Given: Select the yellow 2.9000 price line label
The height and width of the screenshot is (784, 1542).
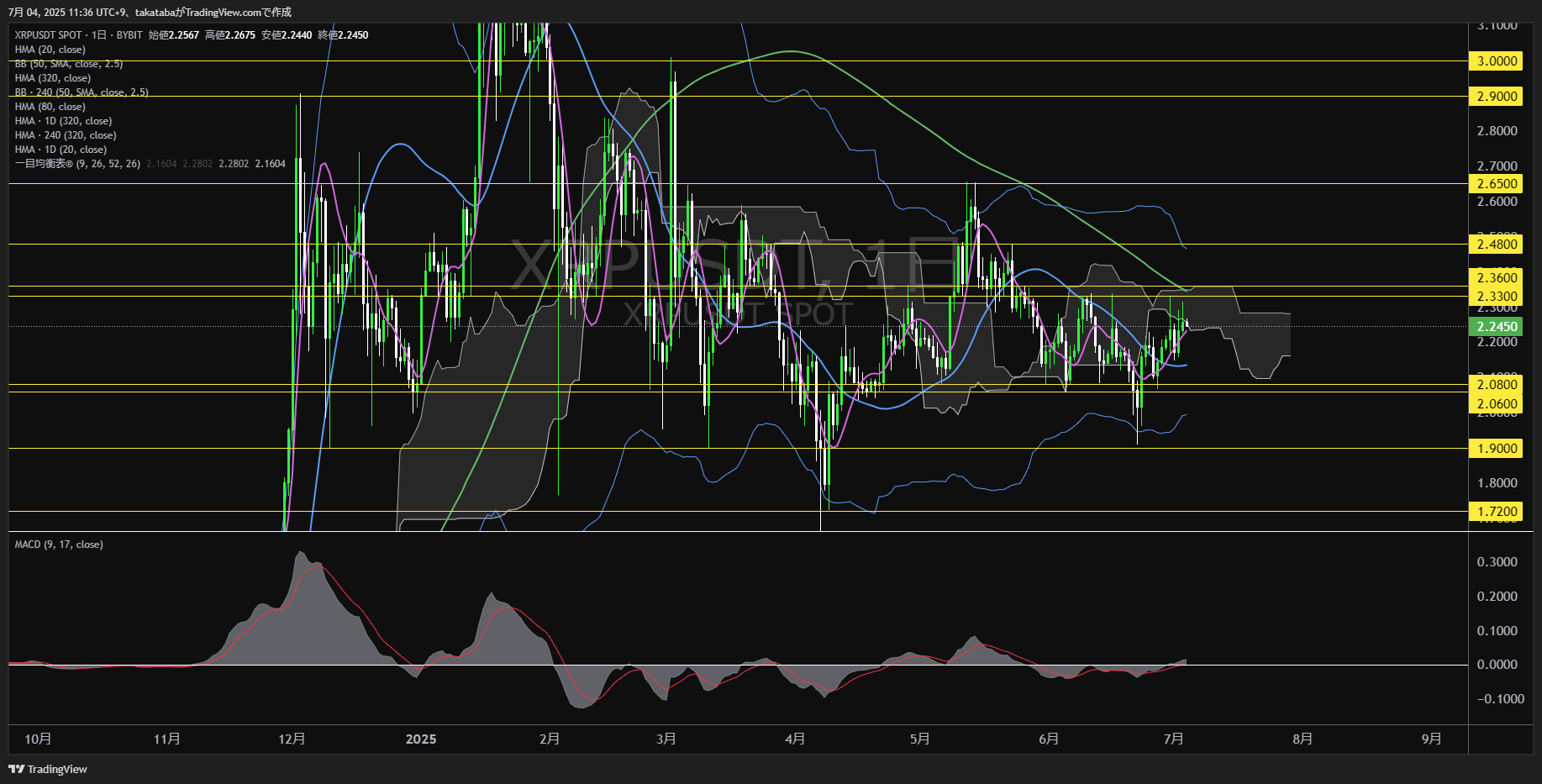Looking at the screenshot, I should click(x=1497, y=96).
